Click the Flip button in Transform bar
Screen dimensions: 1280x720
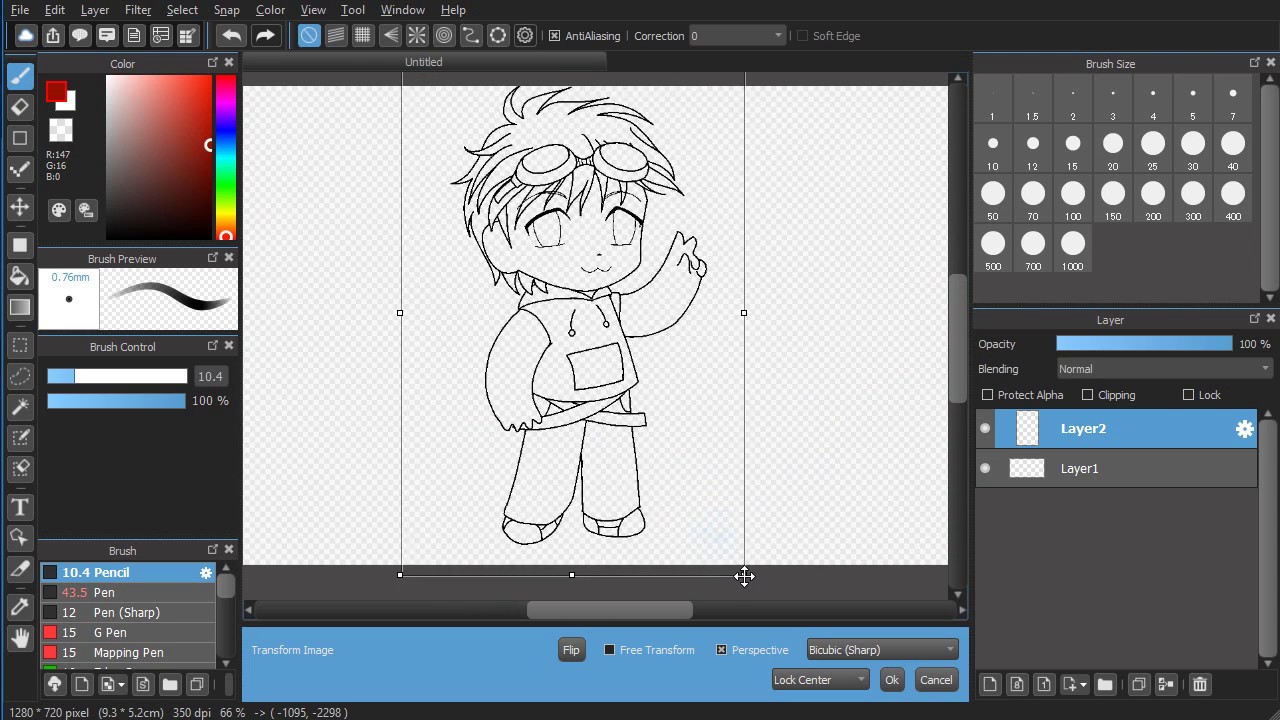[x=571, y=649]
